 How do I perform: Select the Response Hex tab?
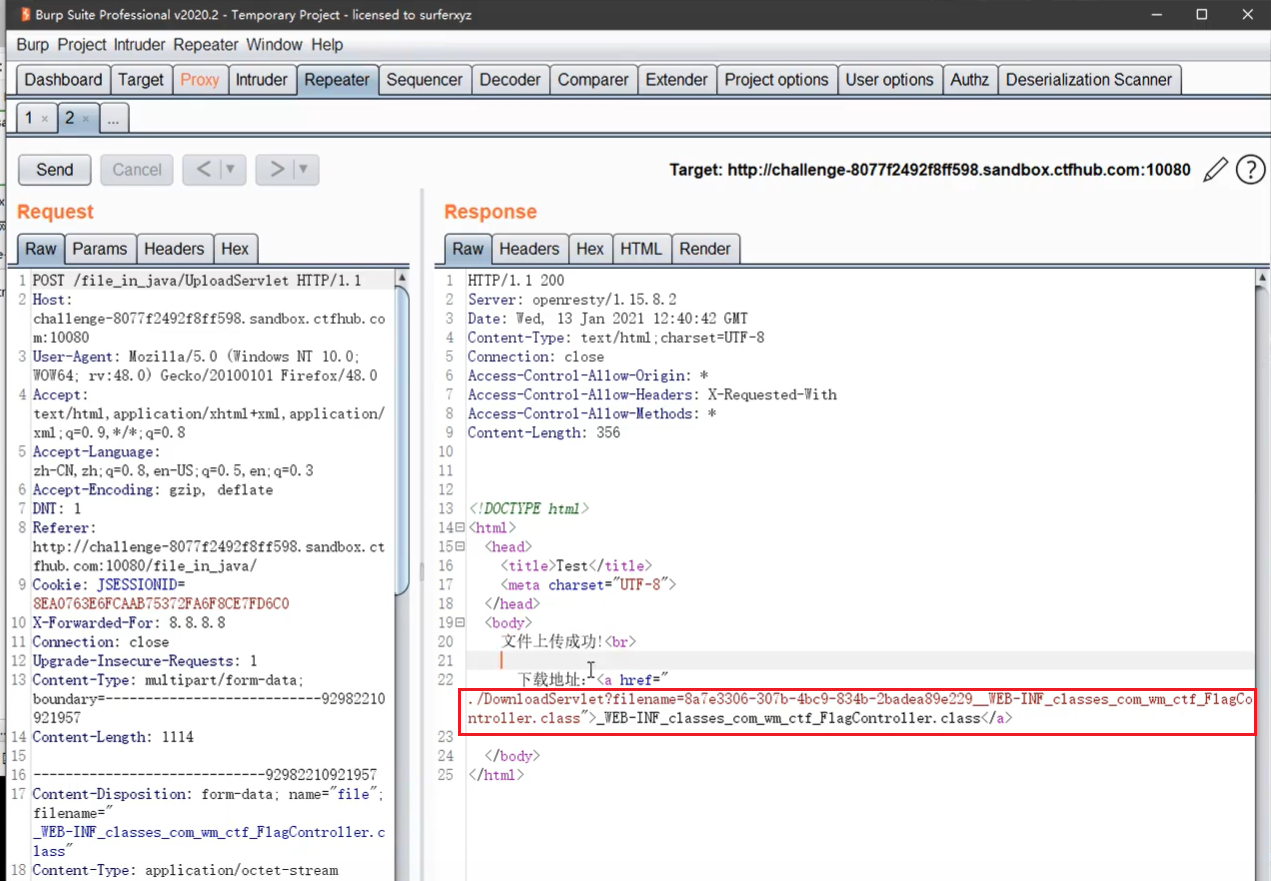coord(590,249)
